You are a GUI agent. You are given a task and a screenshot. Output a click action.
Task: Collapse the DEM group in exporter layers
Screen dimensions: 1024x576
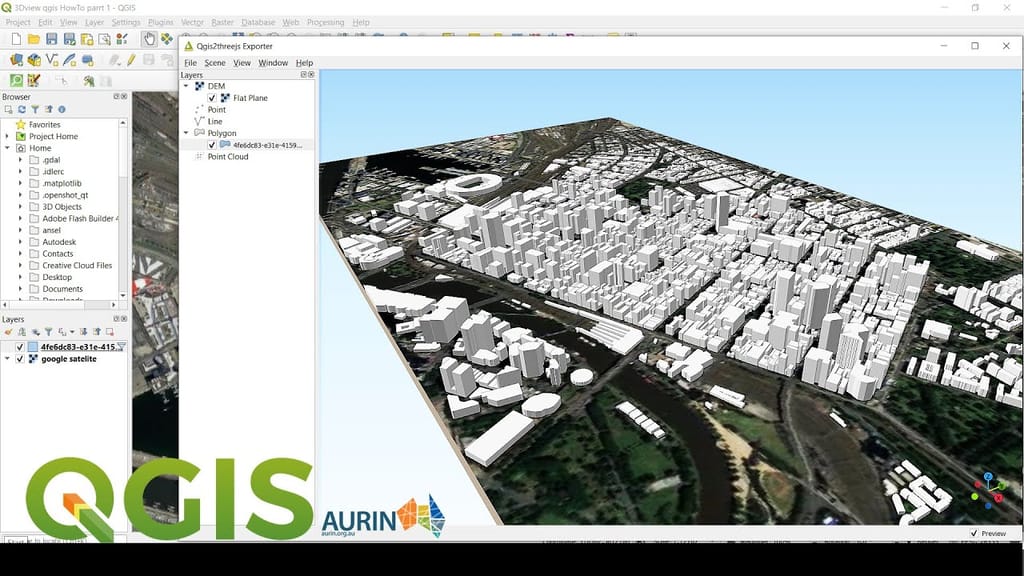pyautogui.click(x=186, y=85)
